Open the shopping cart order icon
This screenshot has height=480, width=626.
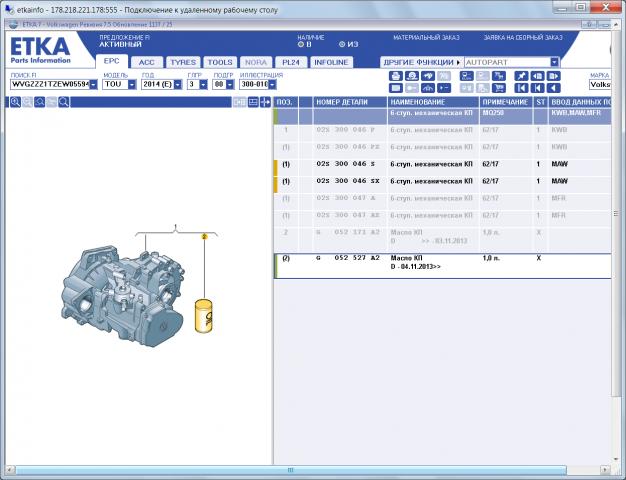(x=499, y=88)
